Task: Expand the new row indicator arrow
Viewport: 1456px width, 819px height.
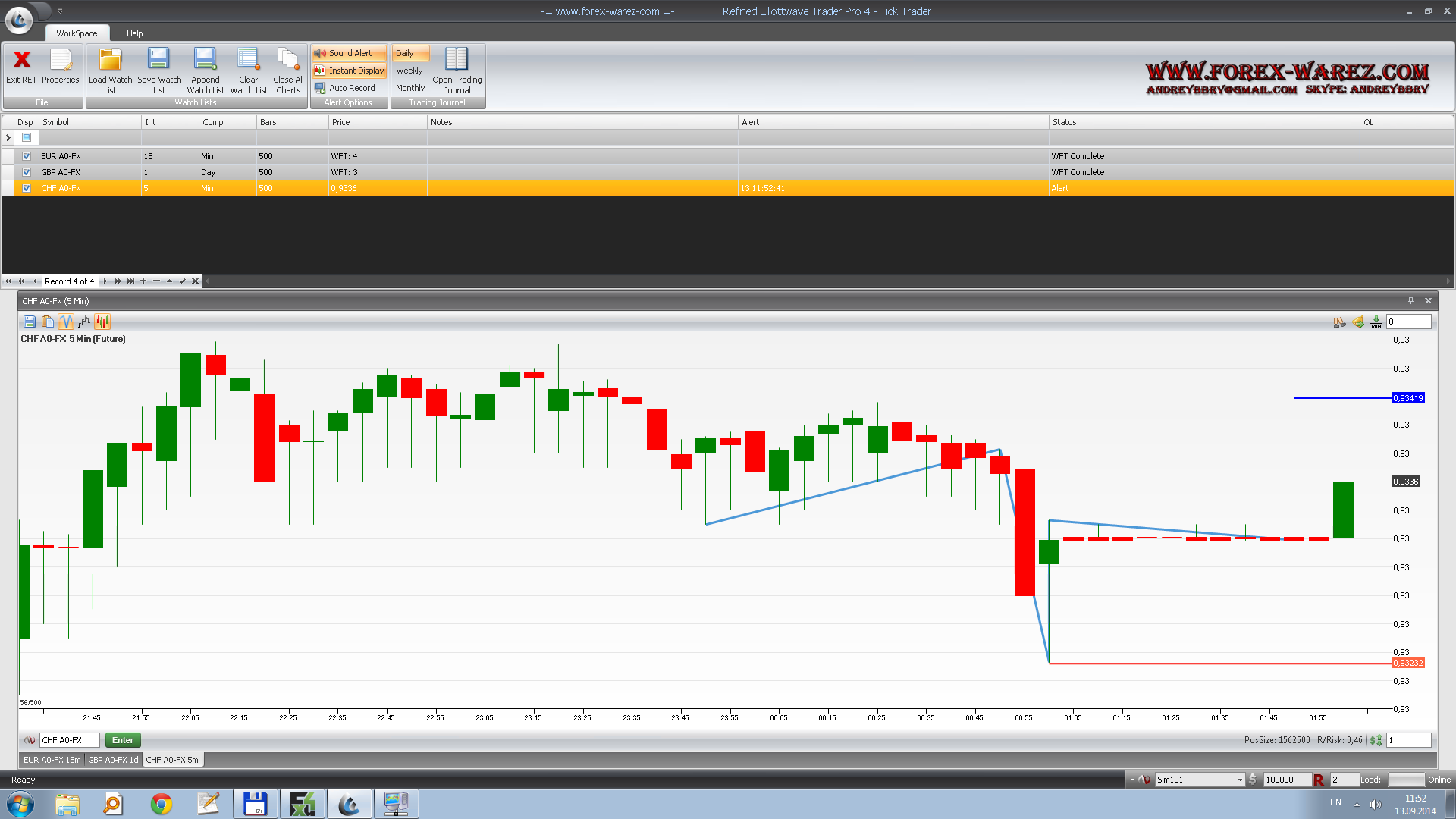Action: [8, 137]
